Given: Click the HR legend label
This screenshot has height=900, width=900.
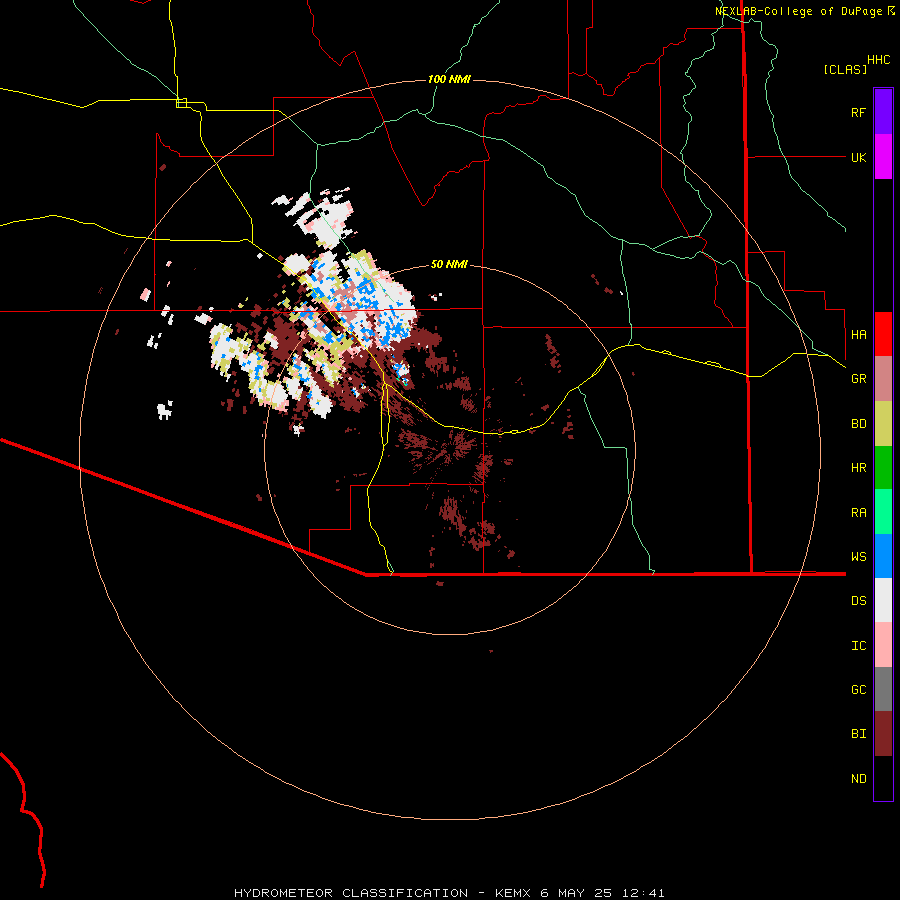Looking at the screenshot, I should 858,468.
